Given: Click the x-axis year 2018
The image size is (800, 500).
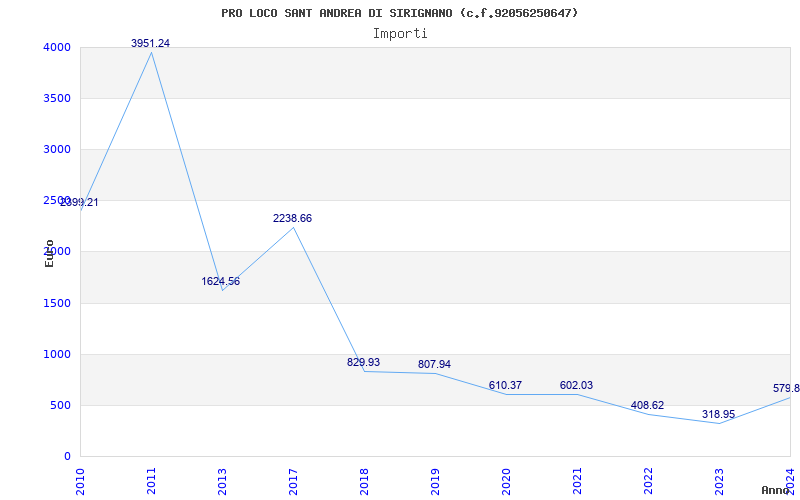Looking at the screenshot, I should pos(364,480).
